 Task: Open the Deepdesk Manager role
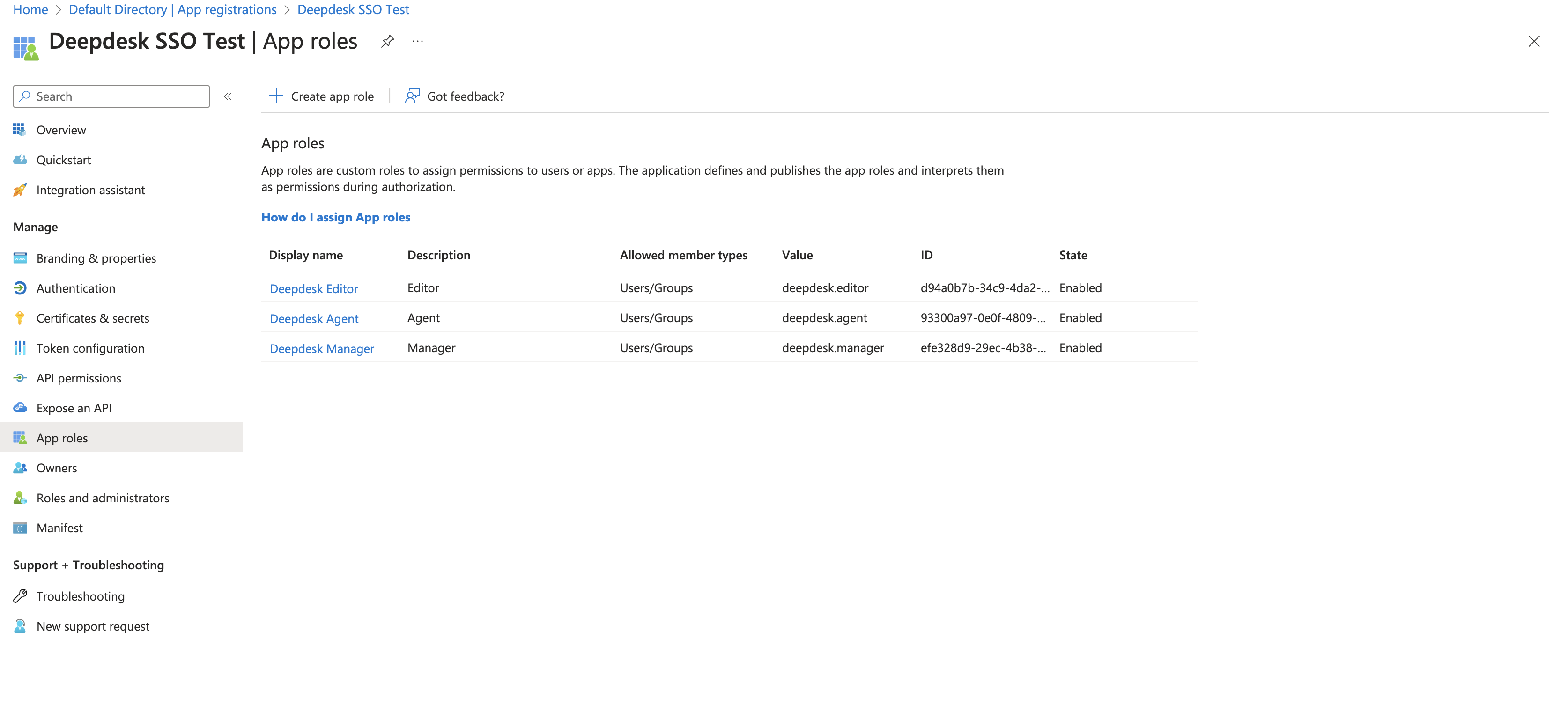point(321,348)
